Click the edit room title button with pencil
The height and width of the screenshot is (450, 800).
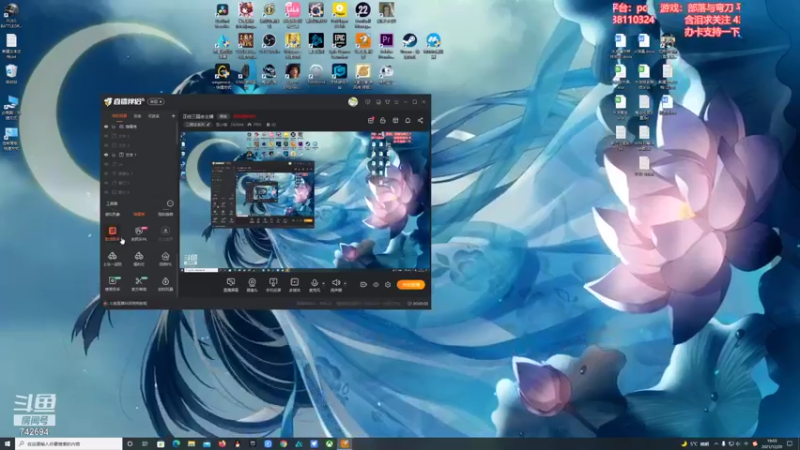197,124
